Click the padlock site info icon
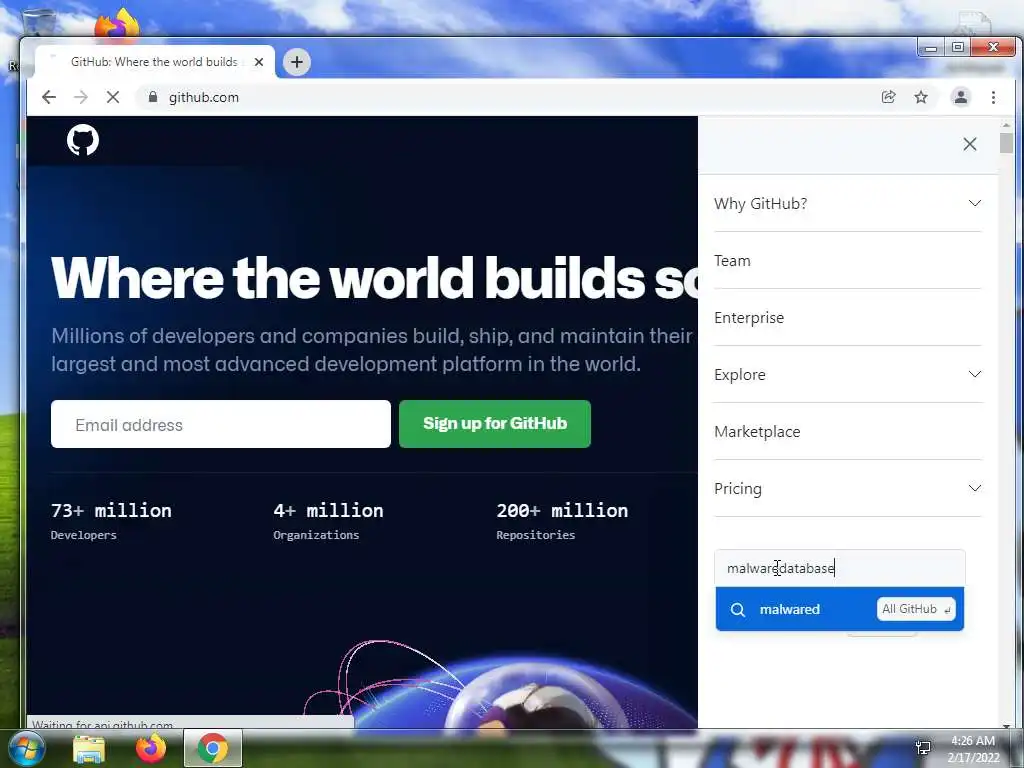Viewport: 1024px width, 768px height. point(153,97)
